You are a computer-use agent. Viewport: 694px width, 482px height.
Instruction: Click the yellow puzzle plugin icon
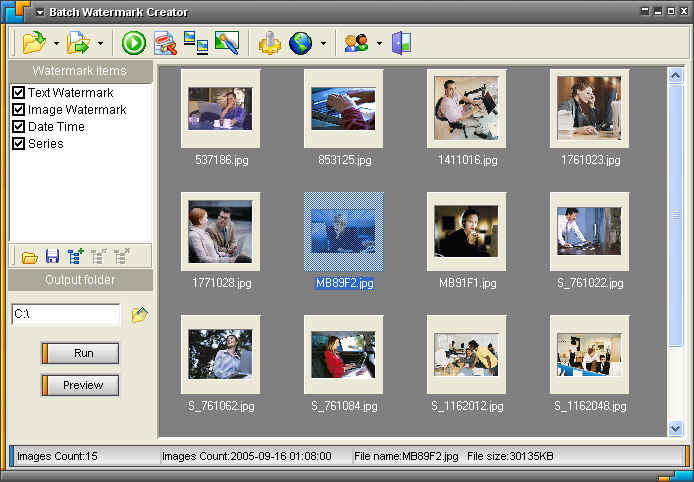[x=270, y=43]
